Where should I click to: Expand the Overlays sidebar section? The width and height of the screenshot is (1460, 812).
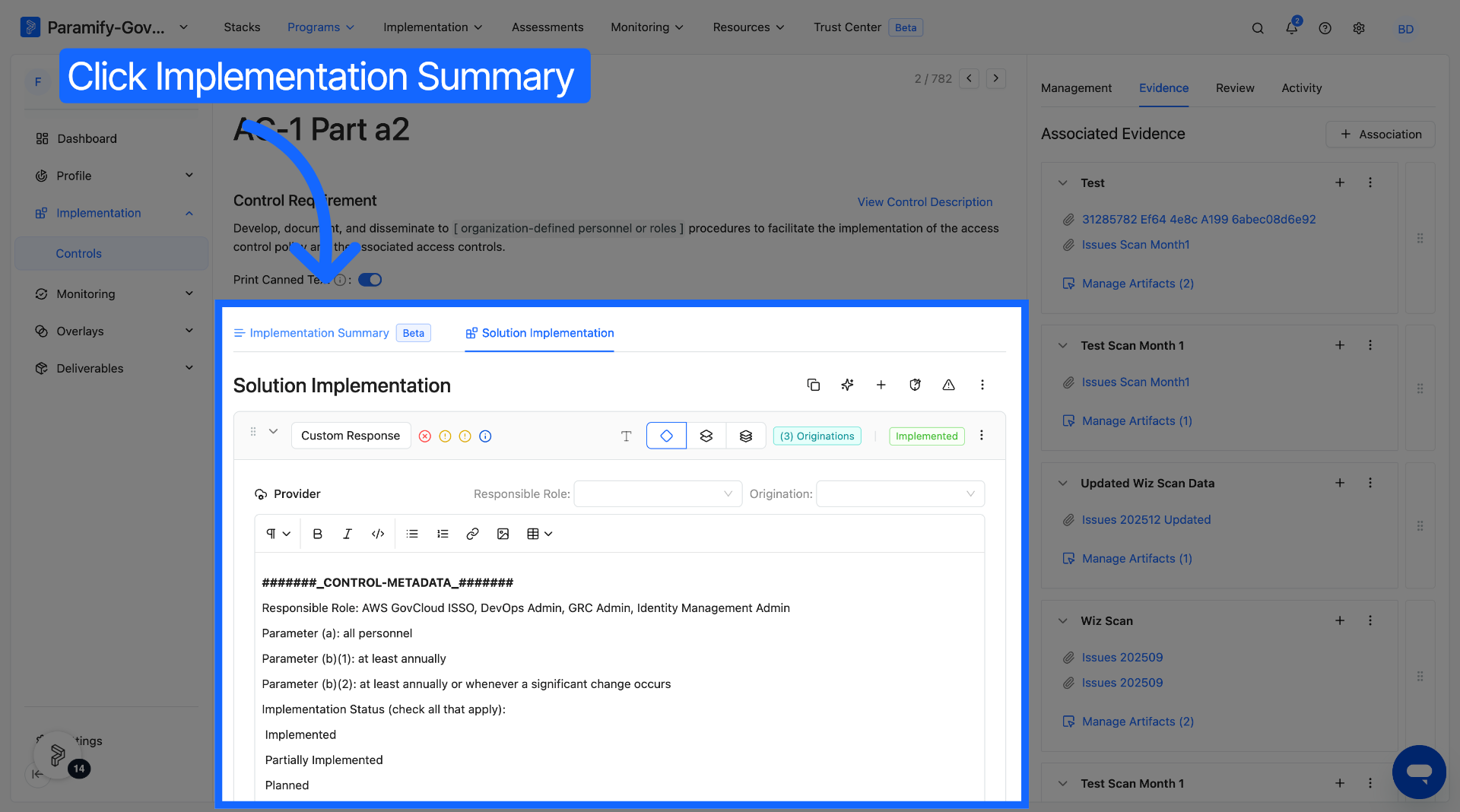(x=189, y=331)
